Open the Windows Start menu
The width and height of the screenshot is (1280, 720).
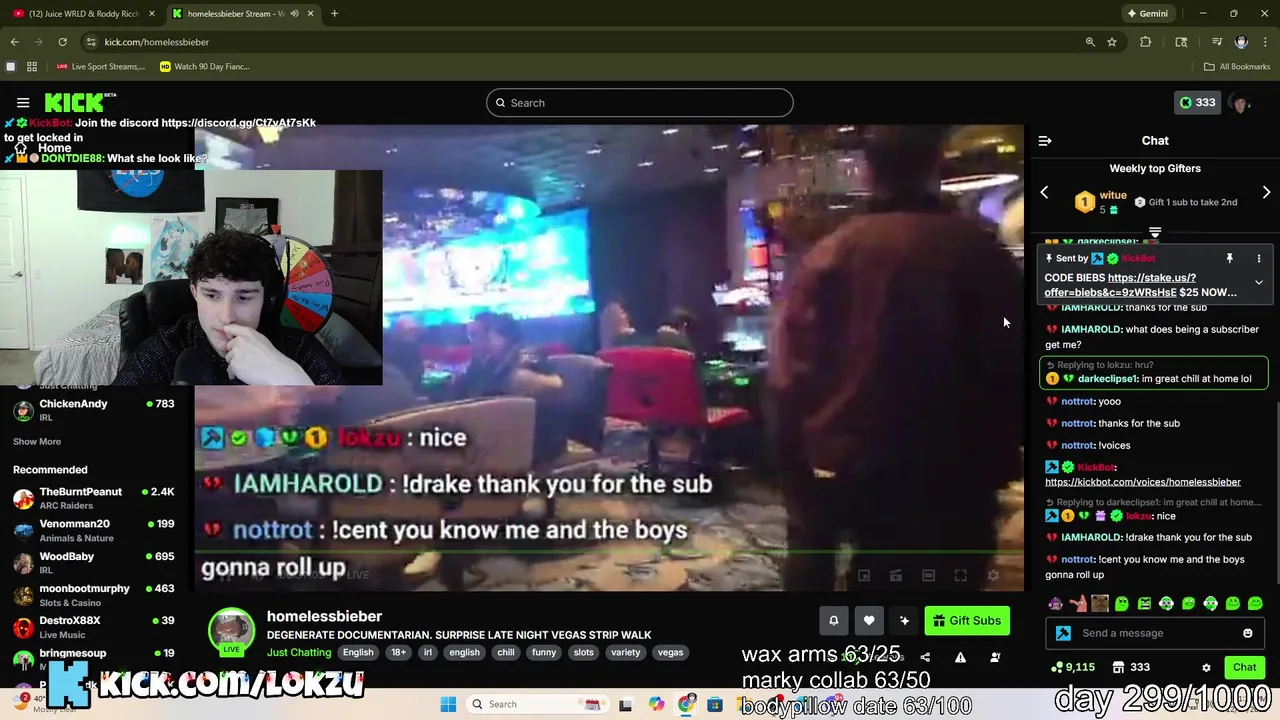(x=448, y=704)
